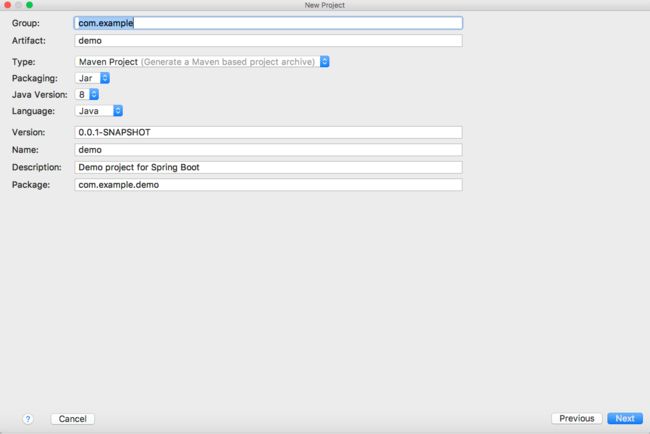Click the New Project window title

(x=325, y=5)
